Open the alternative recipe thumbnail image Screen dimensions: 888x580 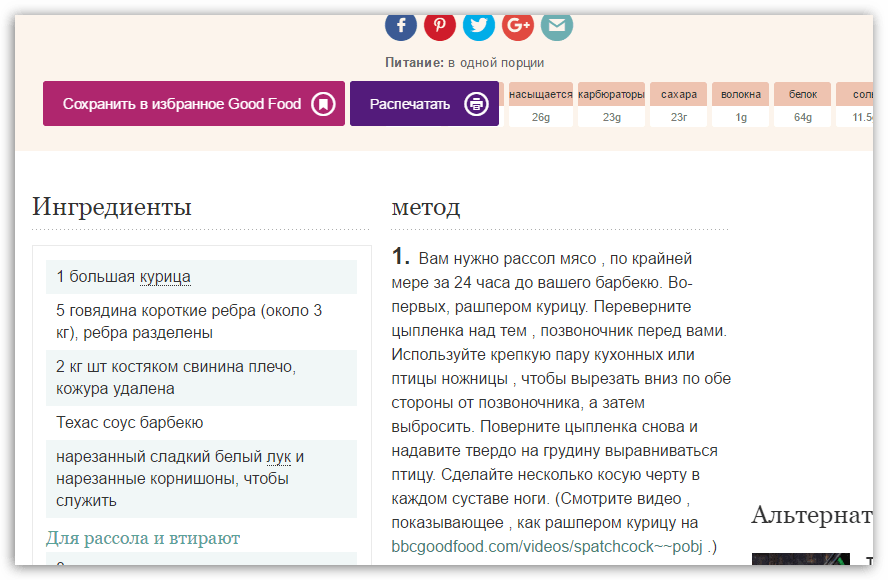point(800,565)
